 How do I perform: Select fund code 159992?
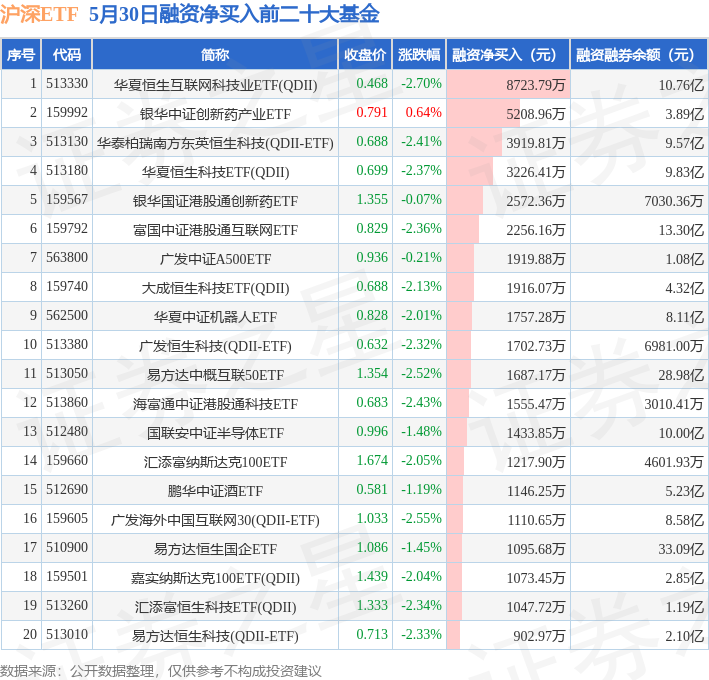pos(67,113)
